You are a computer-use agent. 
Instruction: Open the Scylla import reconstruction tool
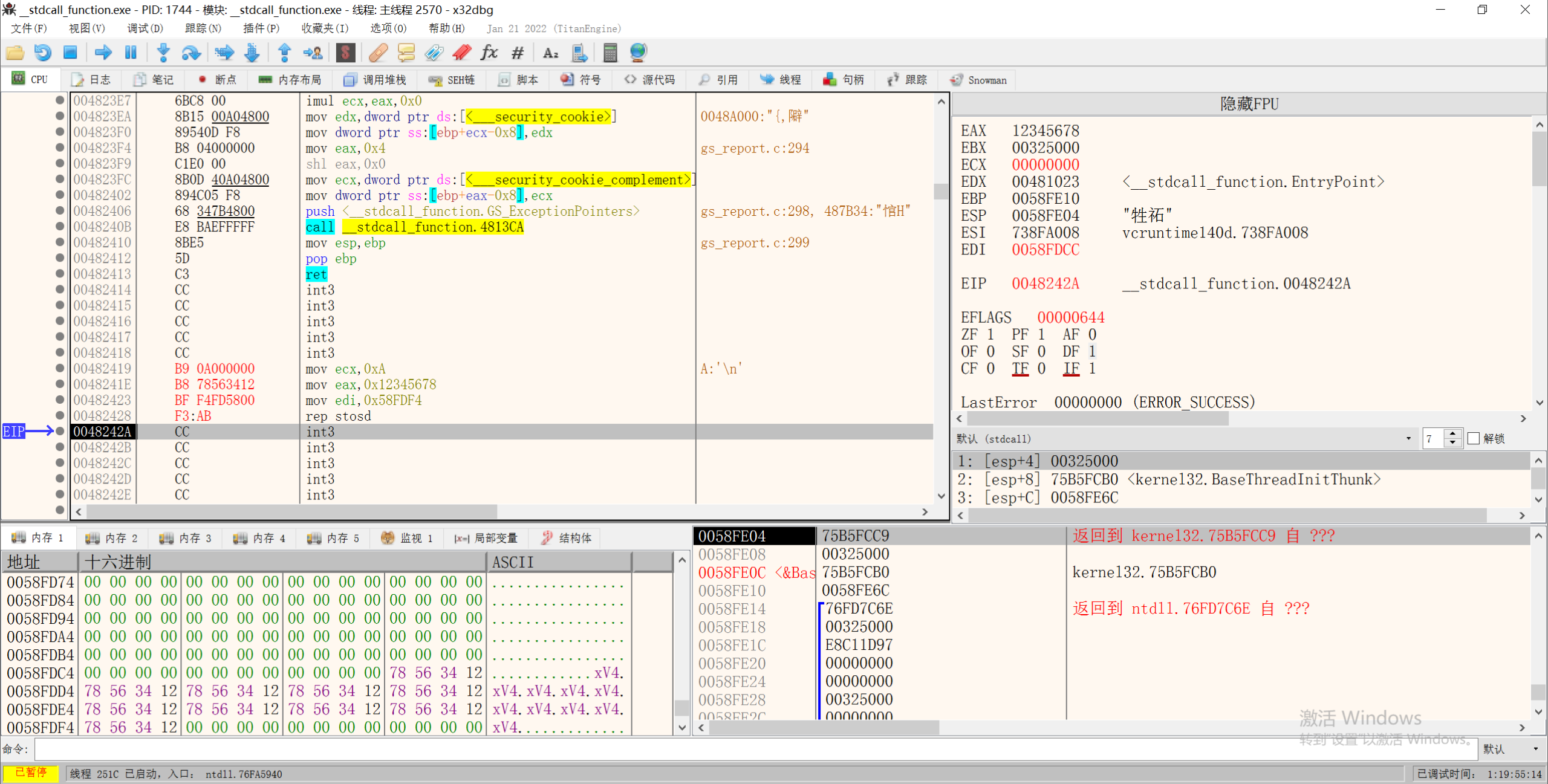(345, 53)
